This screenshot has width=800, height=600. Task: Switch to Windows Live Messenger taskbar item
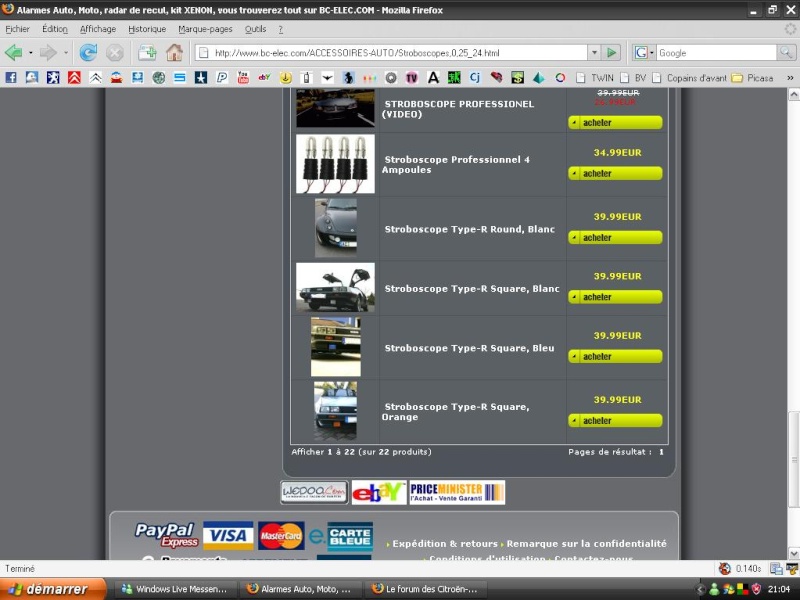[174, 589]
